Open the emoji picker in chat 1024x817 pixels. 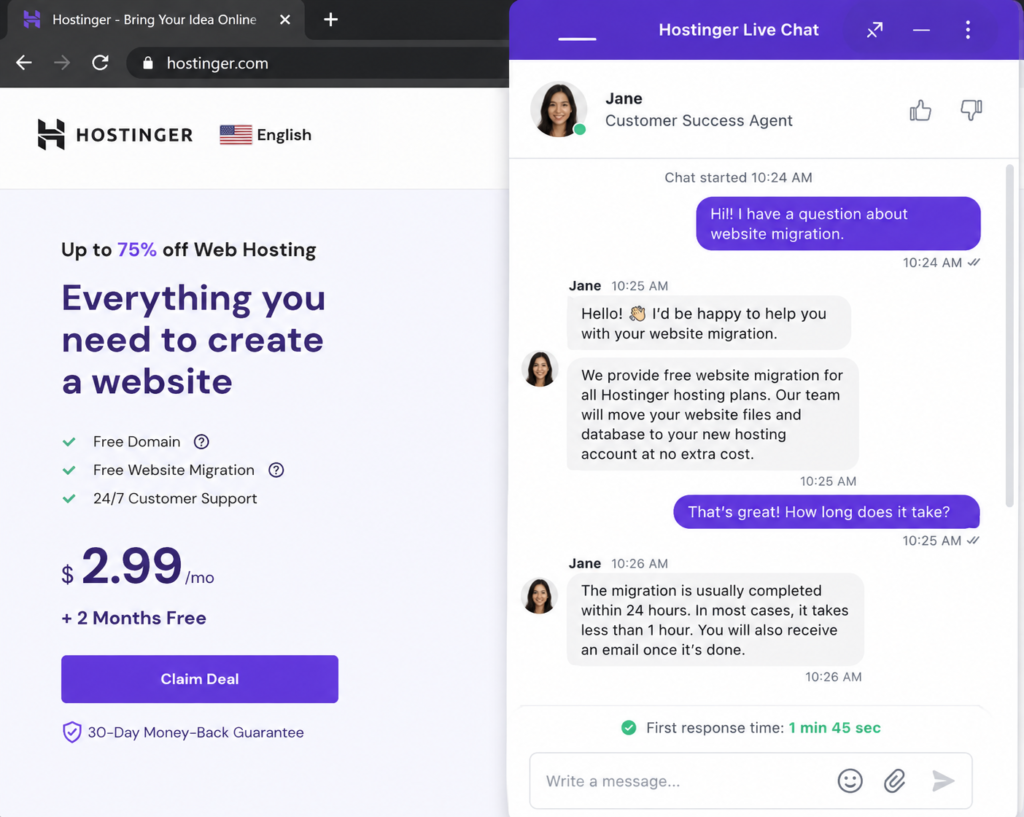pos(850,780)
